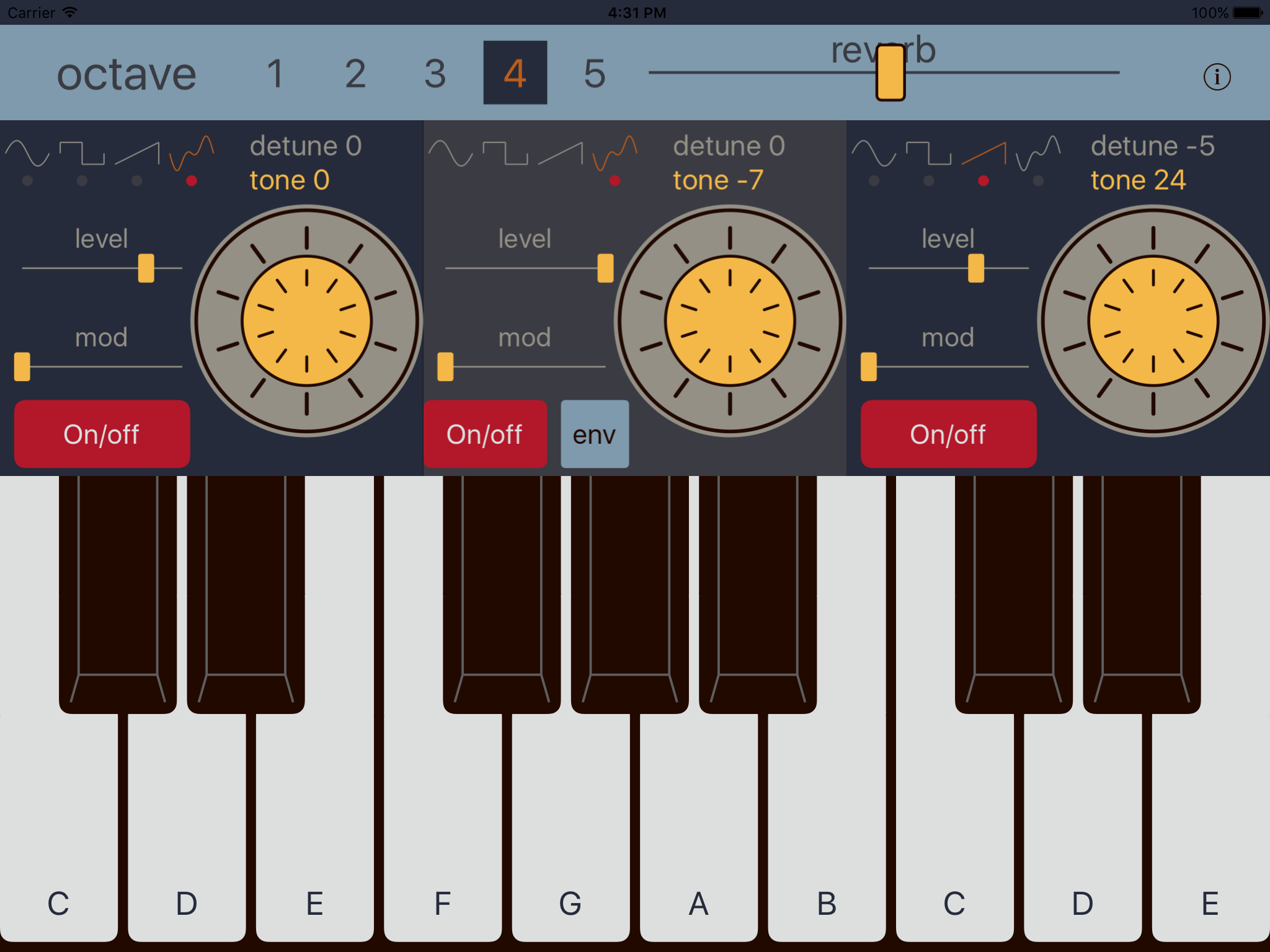Switch to octave 1
This screenshot has width=1270, height=952.
[x=275, y=73]
